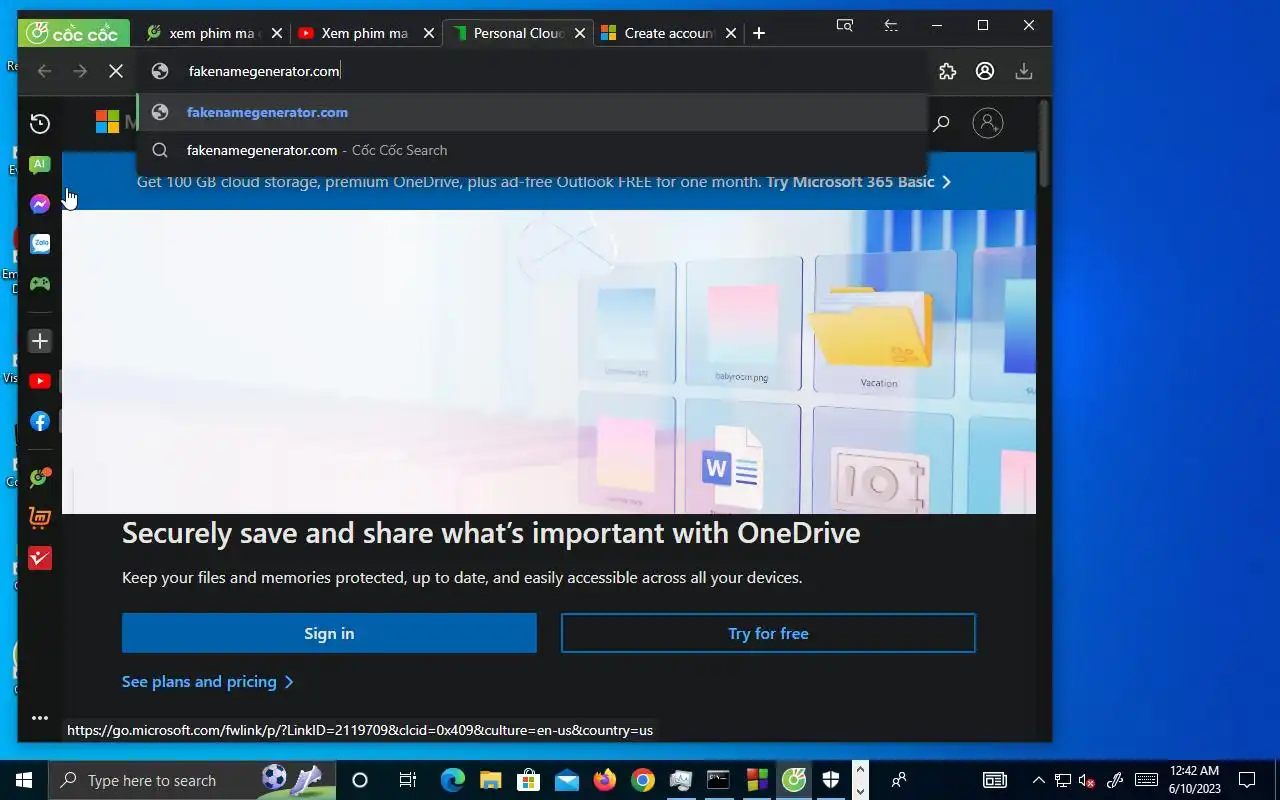Click the address bar URL field
Image resolution: width=1280 pixels, height=800 pixels.
tap(532, 71)
